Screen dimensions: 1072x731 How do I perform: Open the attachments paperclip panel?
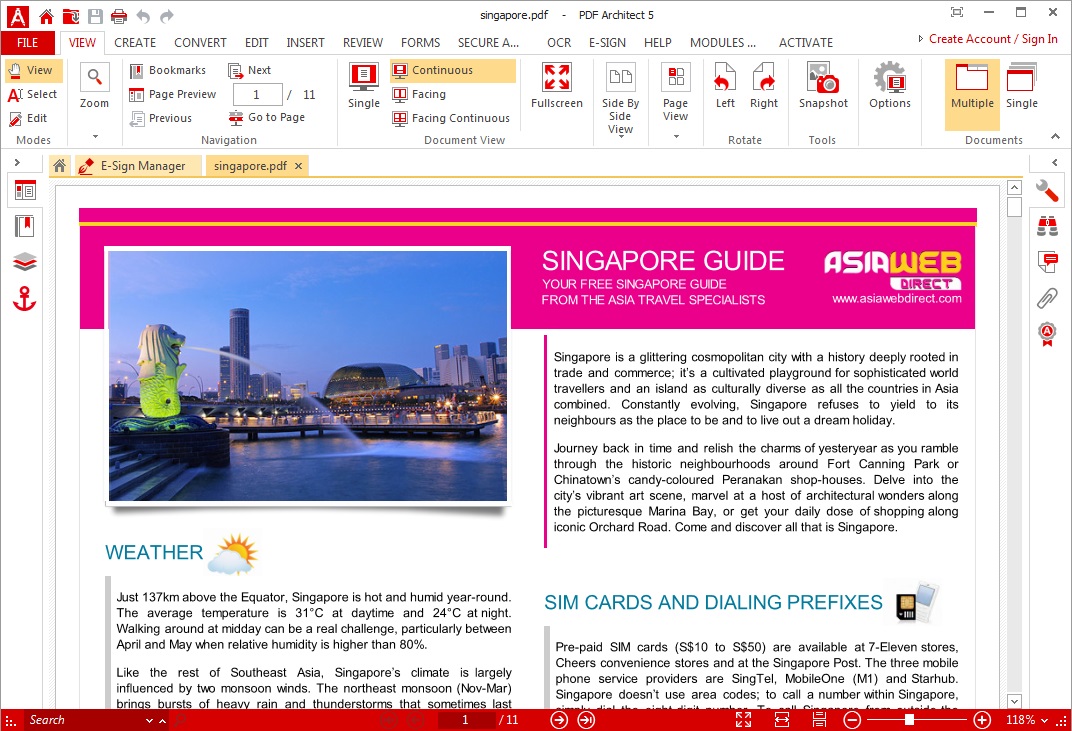pyautogui.click(x=1047, y=298)
